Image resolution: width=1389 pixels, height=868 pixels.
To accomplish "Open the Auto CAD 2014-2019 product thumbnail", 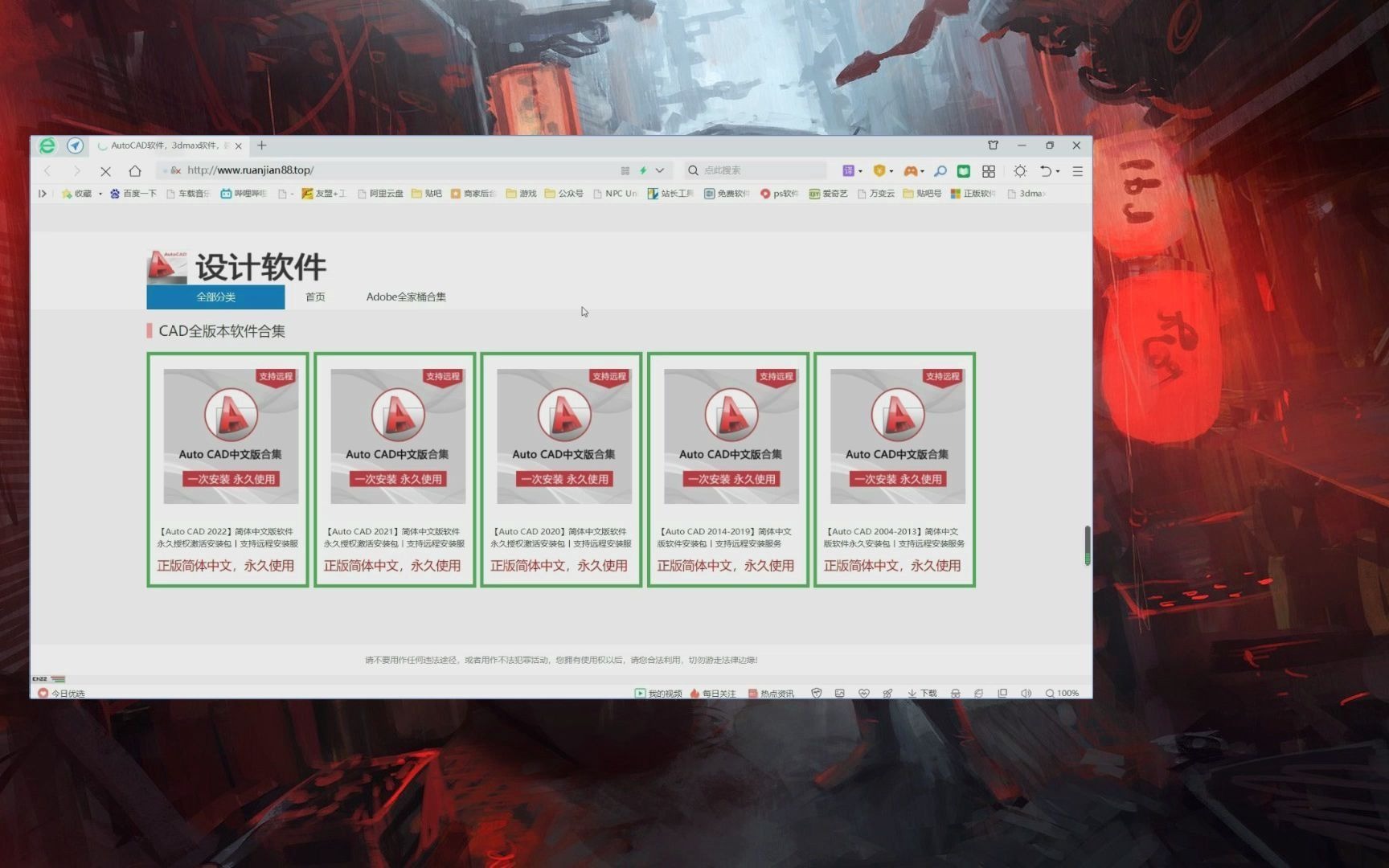I will pyautogui.click(x=731, y=436).
